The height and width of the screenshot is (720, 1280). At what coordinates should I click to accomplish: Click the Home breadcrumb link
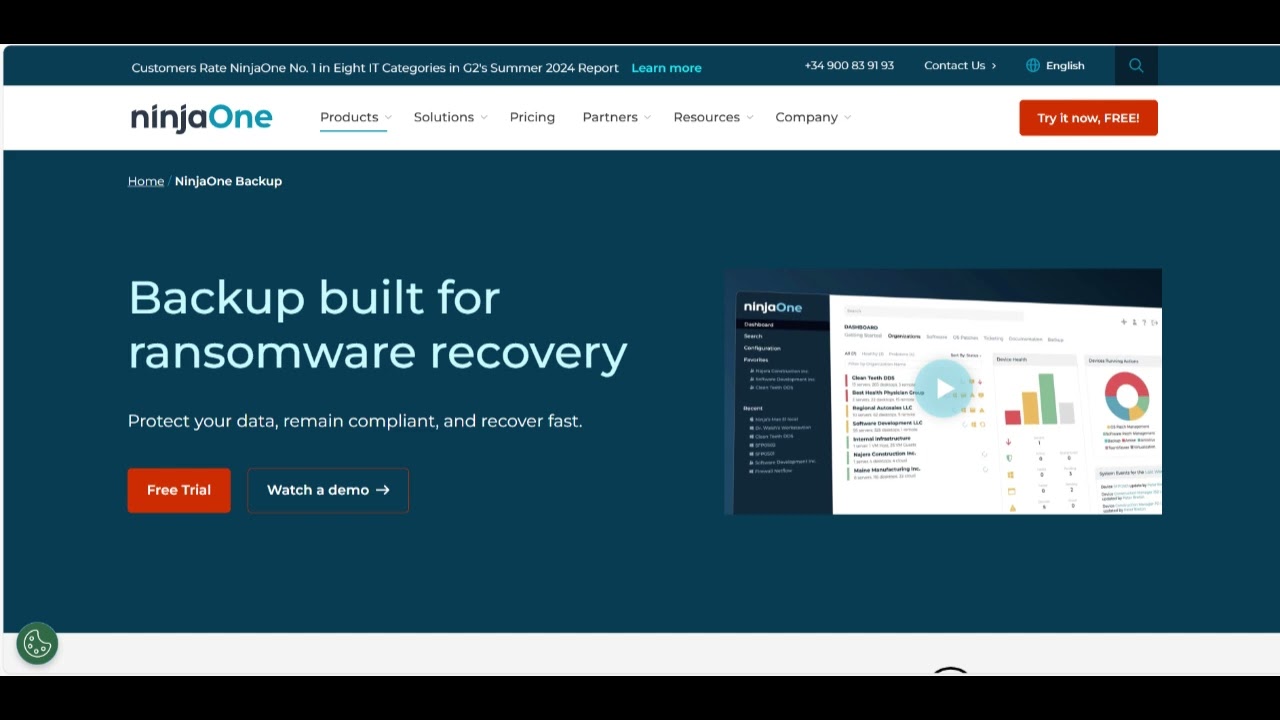[146, 181]
